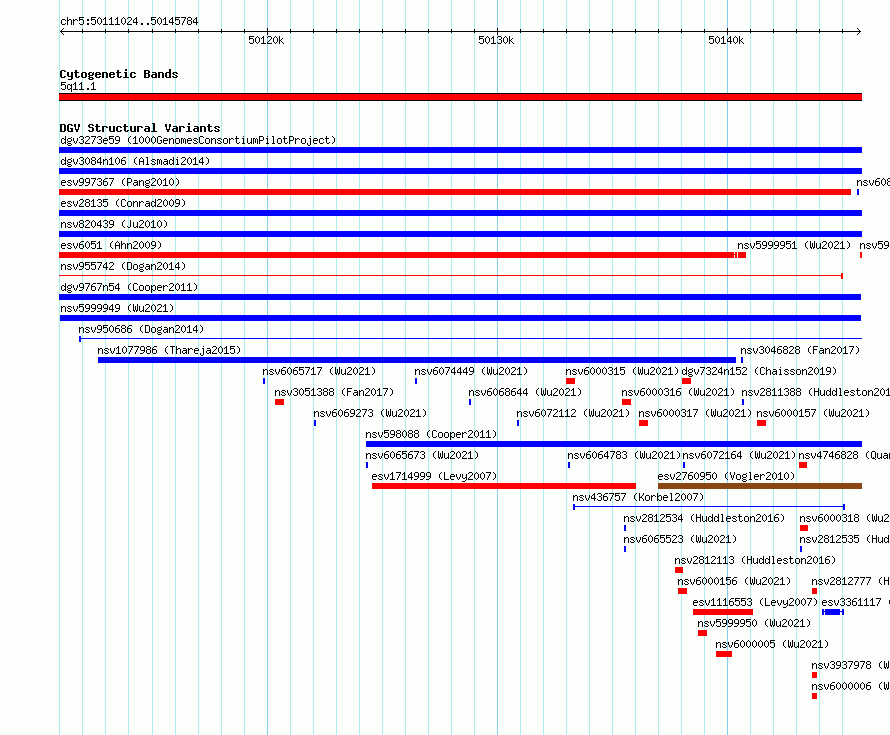Viewport: 890px width, 735px height.
Task: Click the small blue esv3361117 glyph
Action: [x=833, y=612]
